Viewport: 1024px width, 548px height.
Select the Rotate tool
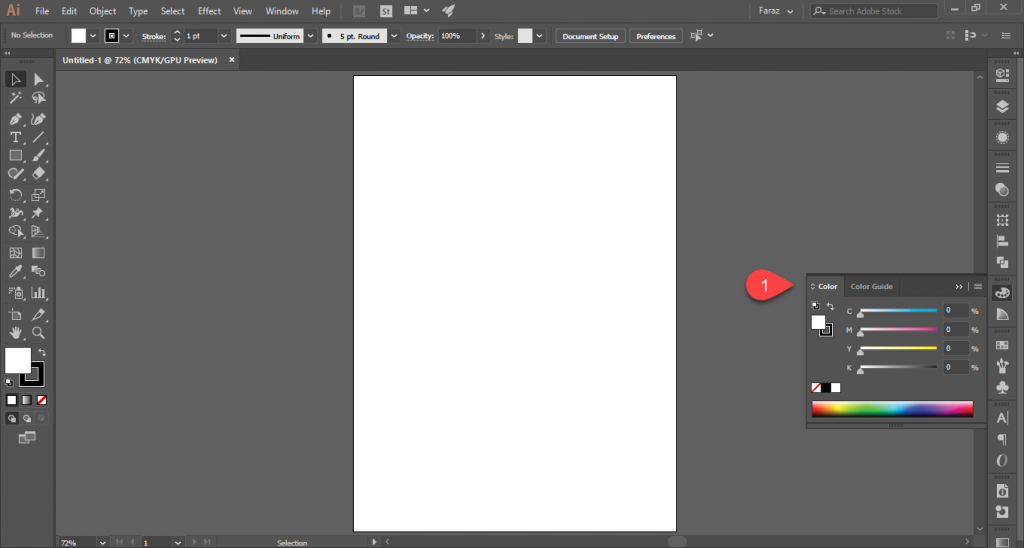pyautogui.click(x=16, y=195)
